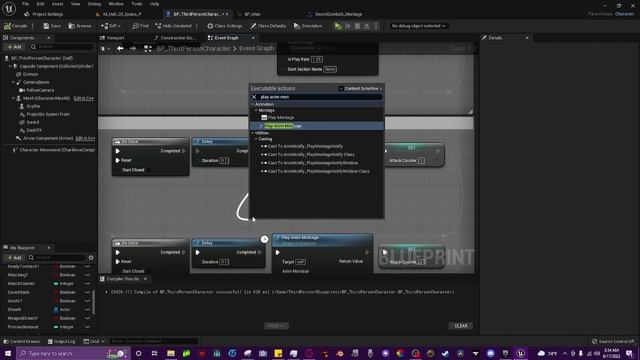Open Class Defaults
The height and width of the screenshot is (360, 640).
click(268, 26)
